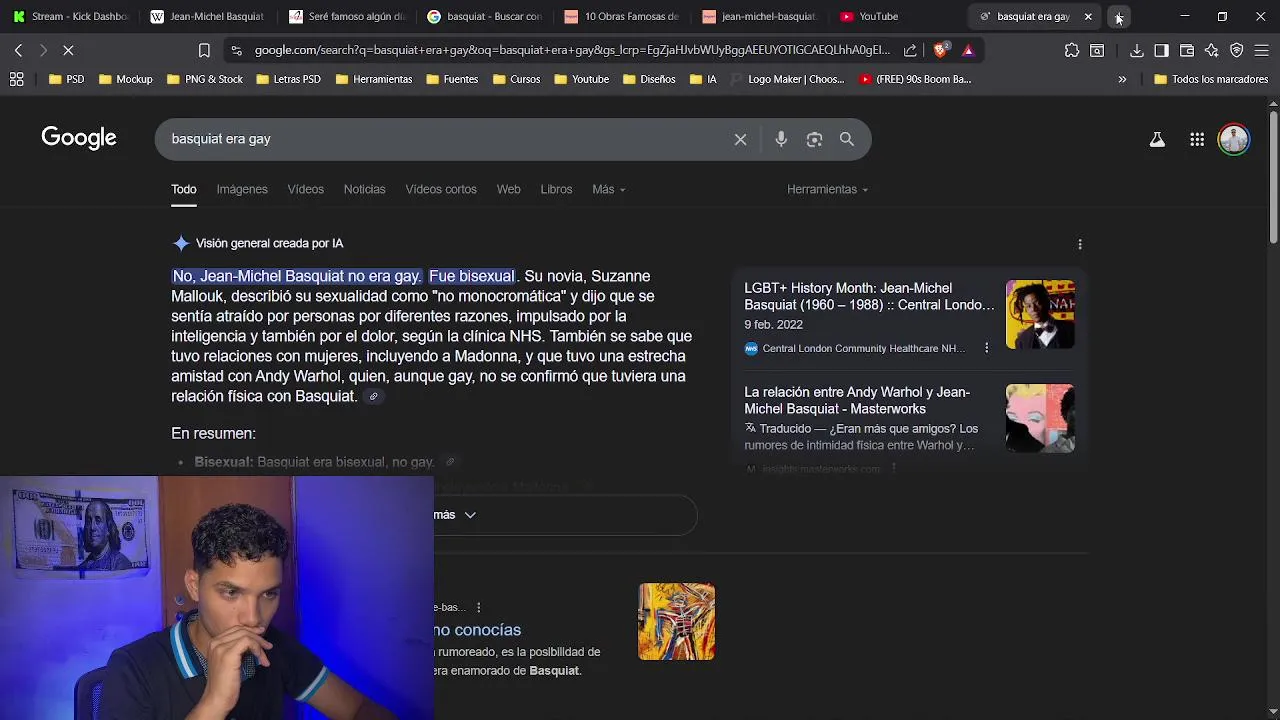Open the PSD bookmarks folder
This screenshot has height=720, width=1280.
tap(66, 79)
